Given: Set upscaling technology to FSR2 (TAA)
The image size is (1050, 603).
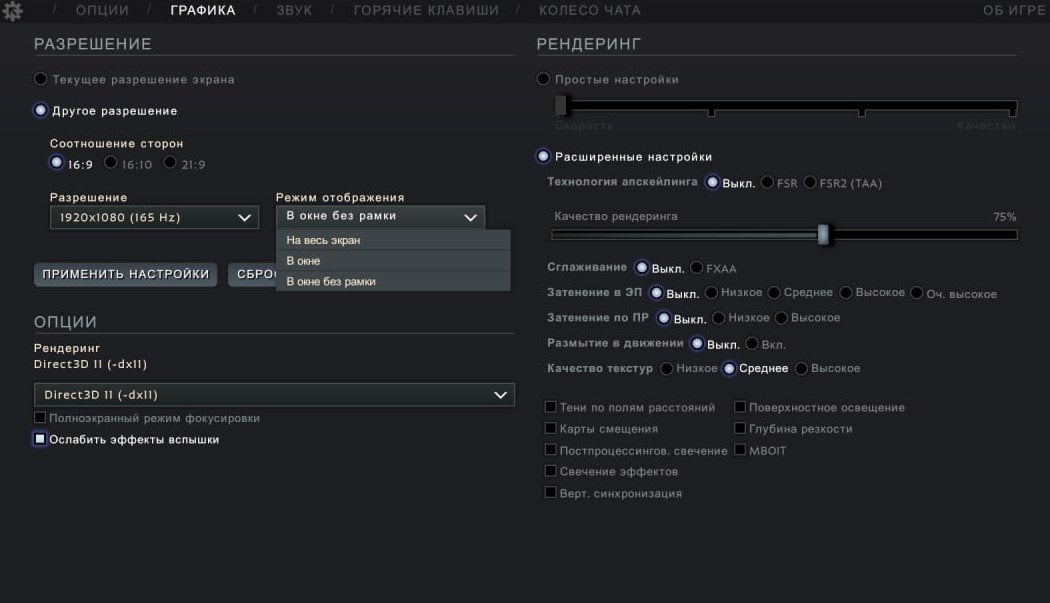Looking at the screenshot, I should coord(810,182).
